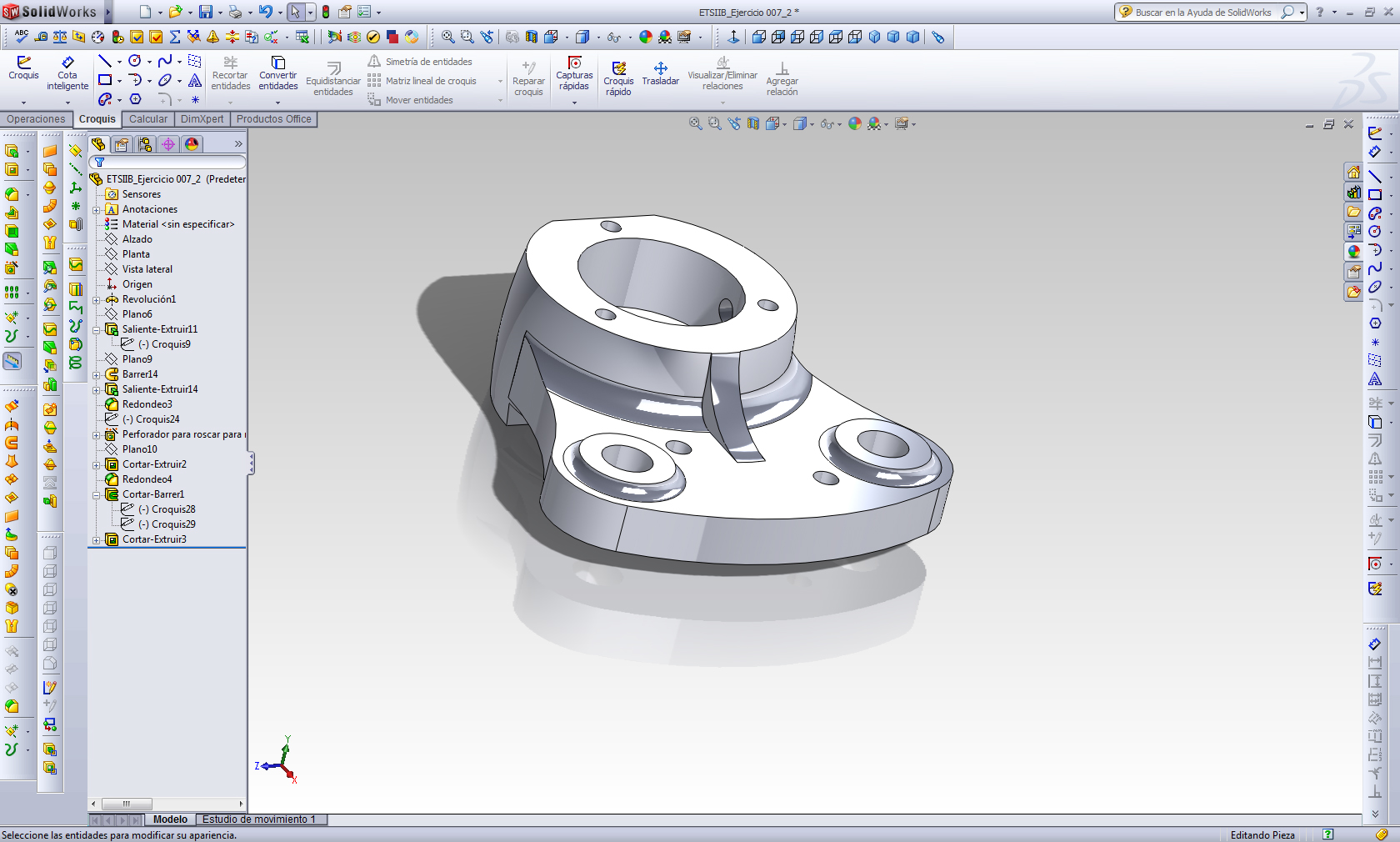
Task: Click the status bar help icon
Action: [x=1328, y=834]
